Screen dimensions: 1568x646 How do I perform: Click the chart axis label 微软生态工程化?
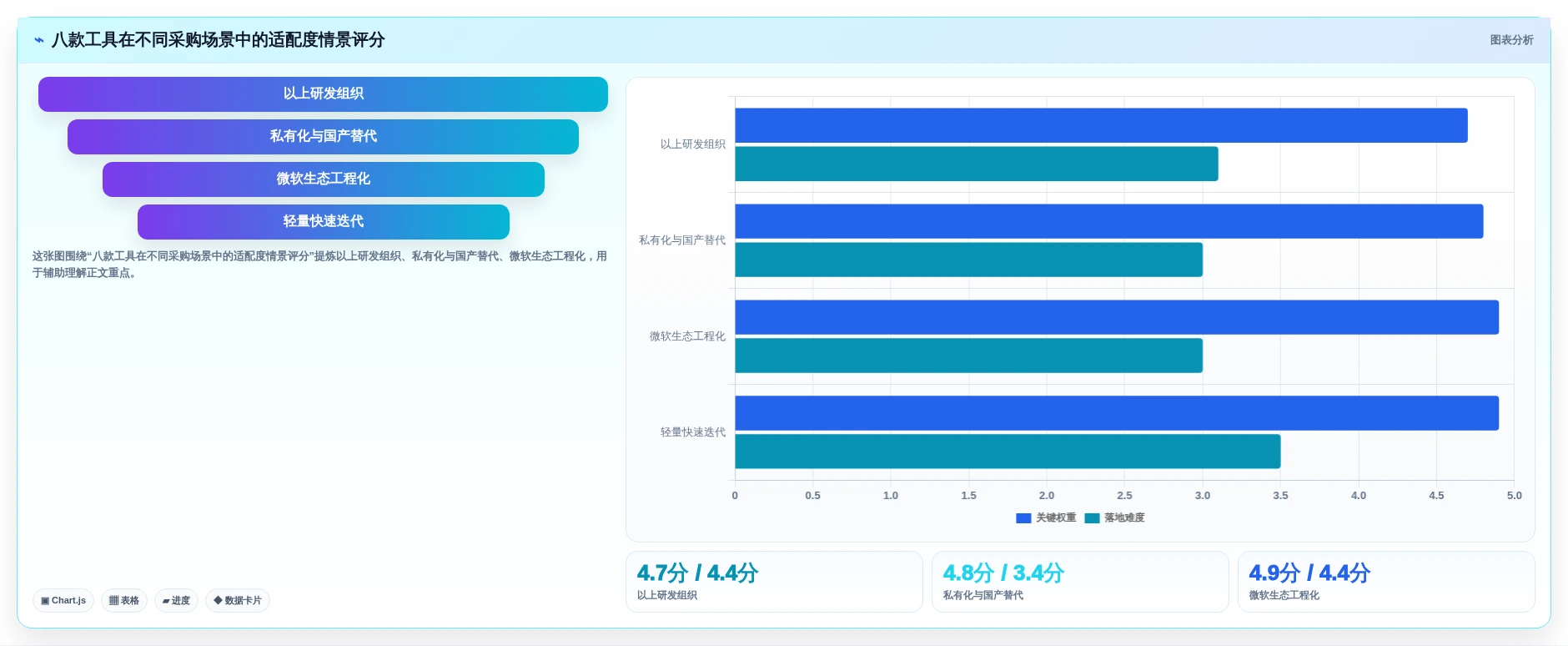(687, 336)
